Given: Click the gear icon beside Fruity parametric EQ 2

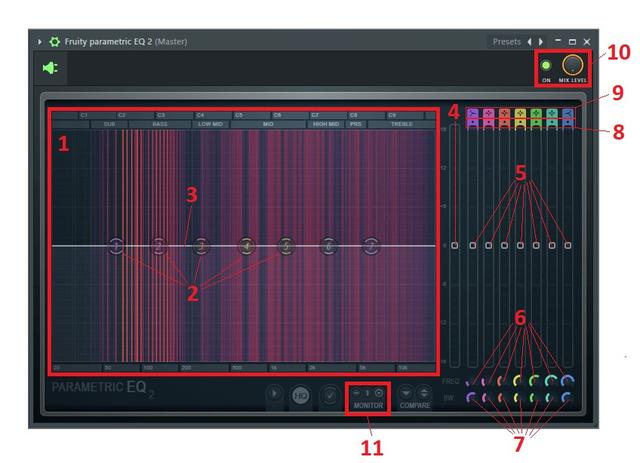Looking at the screenshot, I should (54, 42).
